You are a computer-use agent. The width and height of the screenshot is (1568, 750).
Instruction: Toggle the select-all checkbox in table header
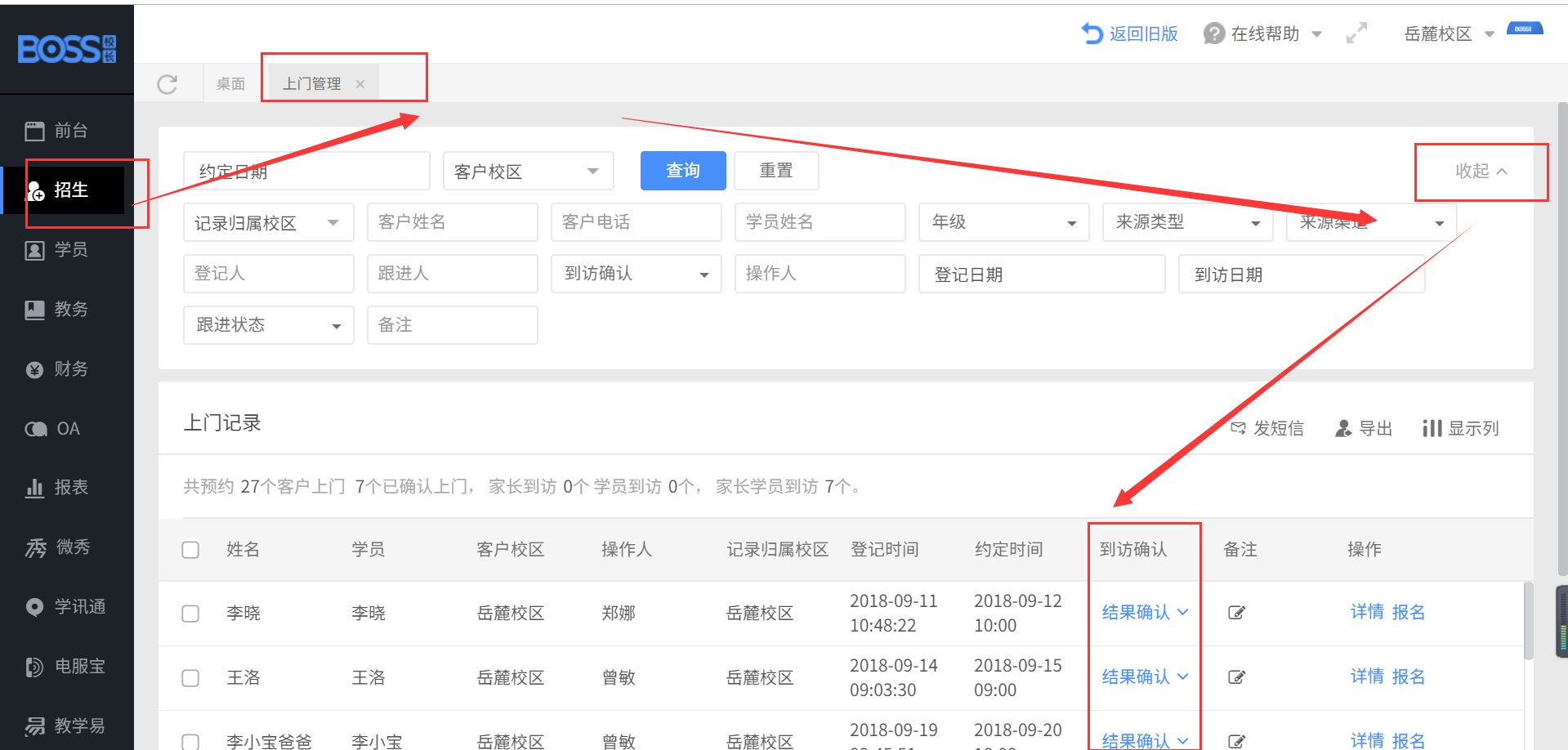coord(190,550)
